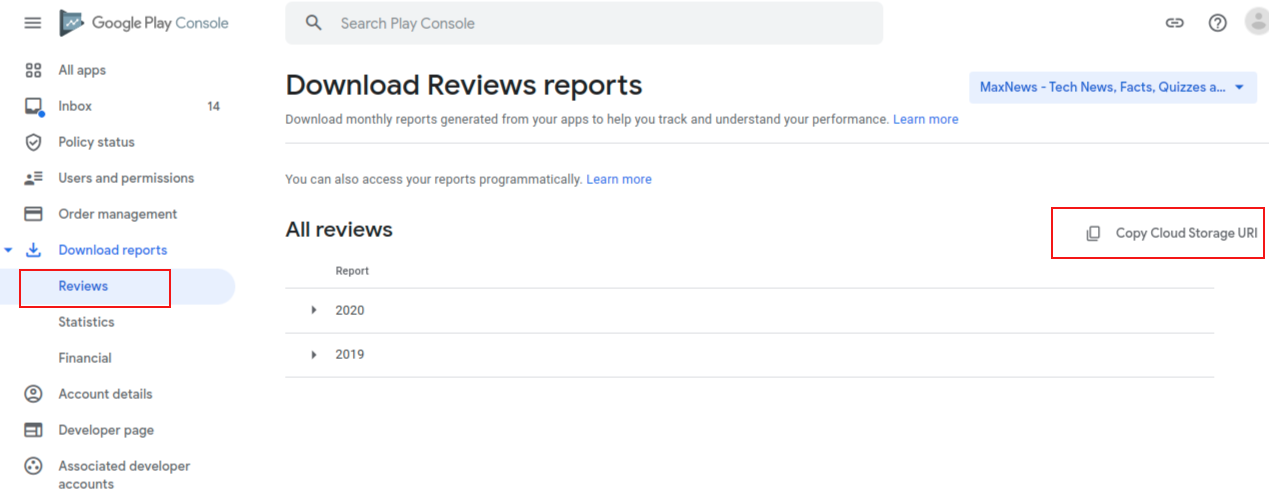Image resolution: width=1269 pixels, height=504 pixels.
Task: Open the help question mark icon
Action: pos(1217,23)
